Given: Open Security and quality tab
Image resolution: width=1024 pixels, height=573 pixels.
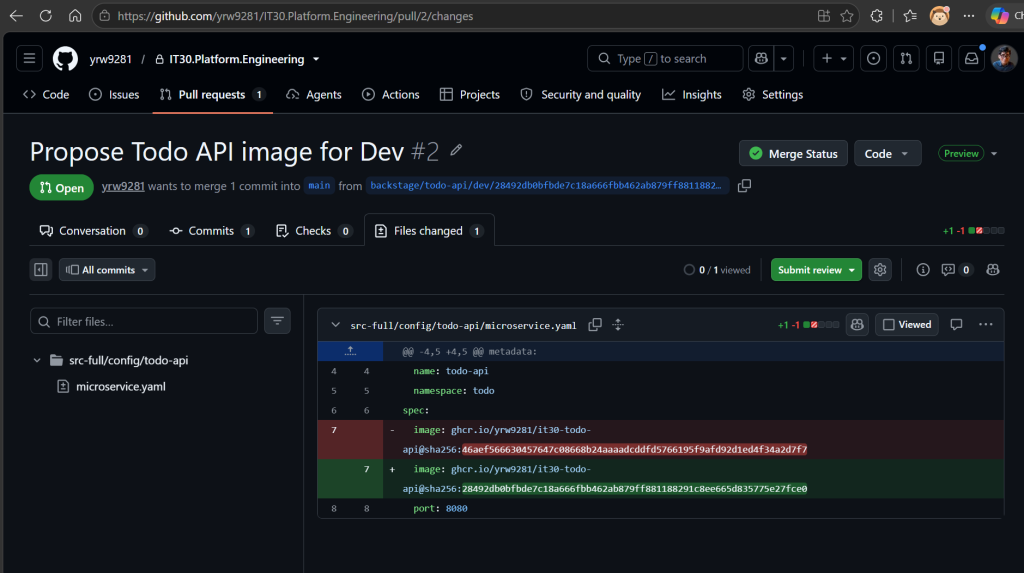Looking at the screenshot, I should pyautogui.click(x=581, y=95).
